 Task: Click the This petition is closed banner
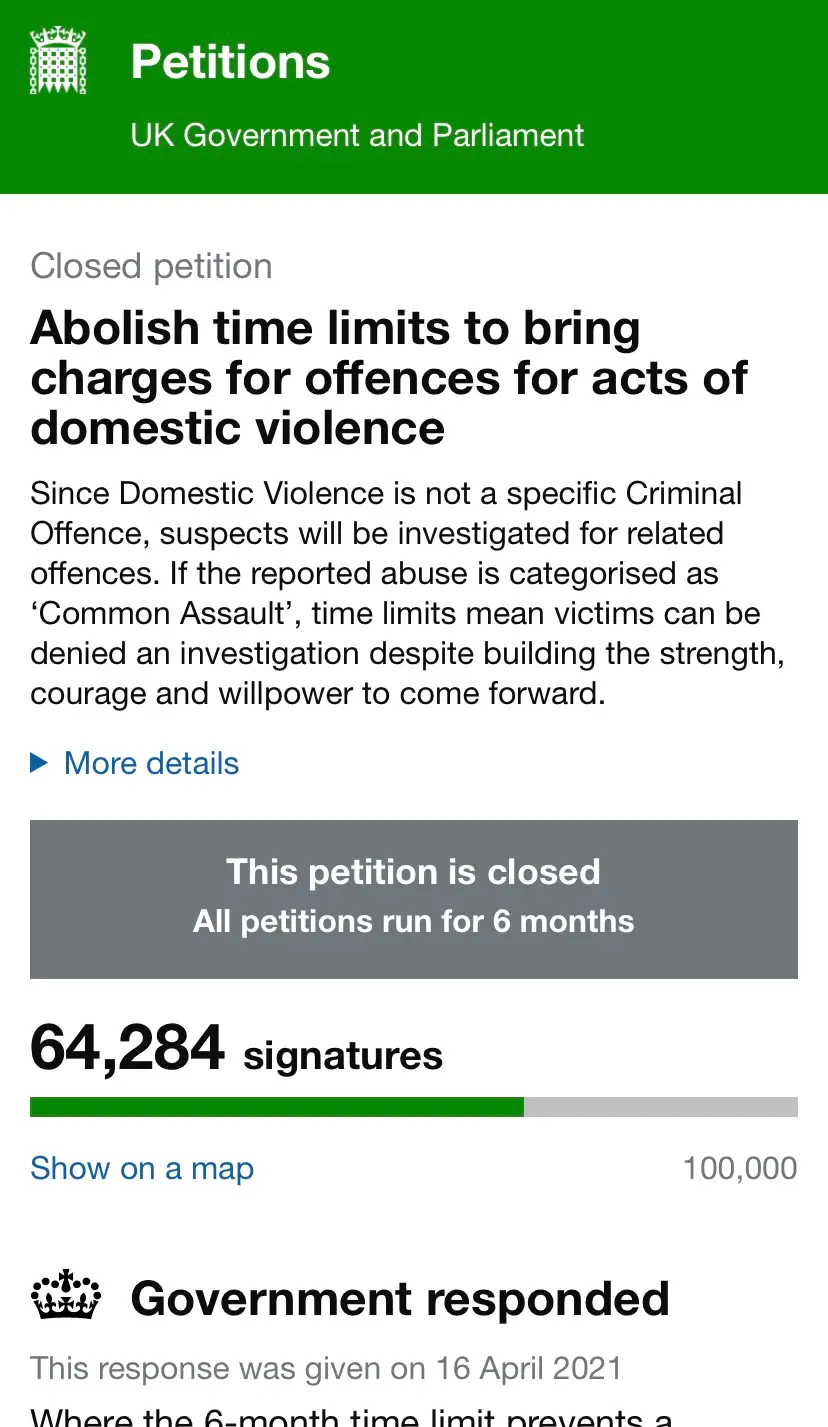coord(413,897)
